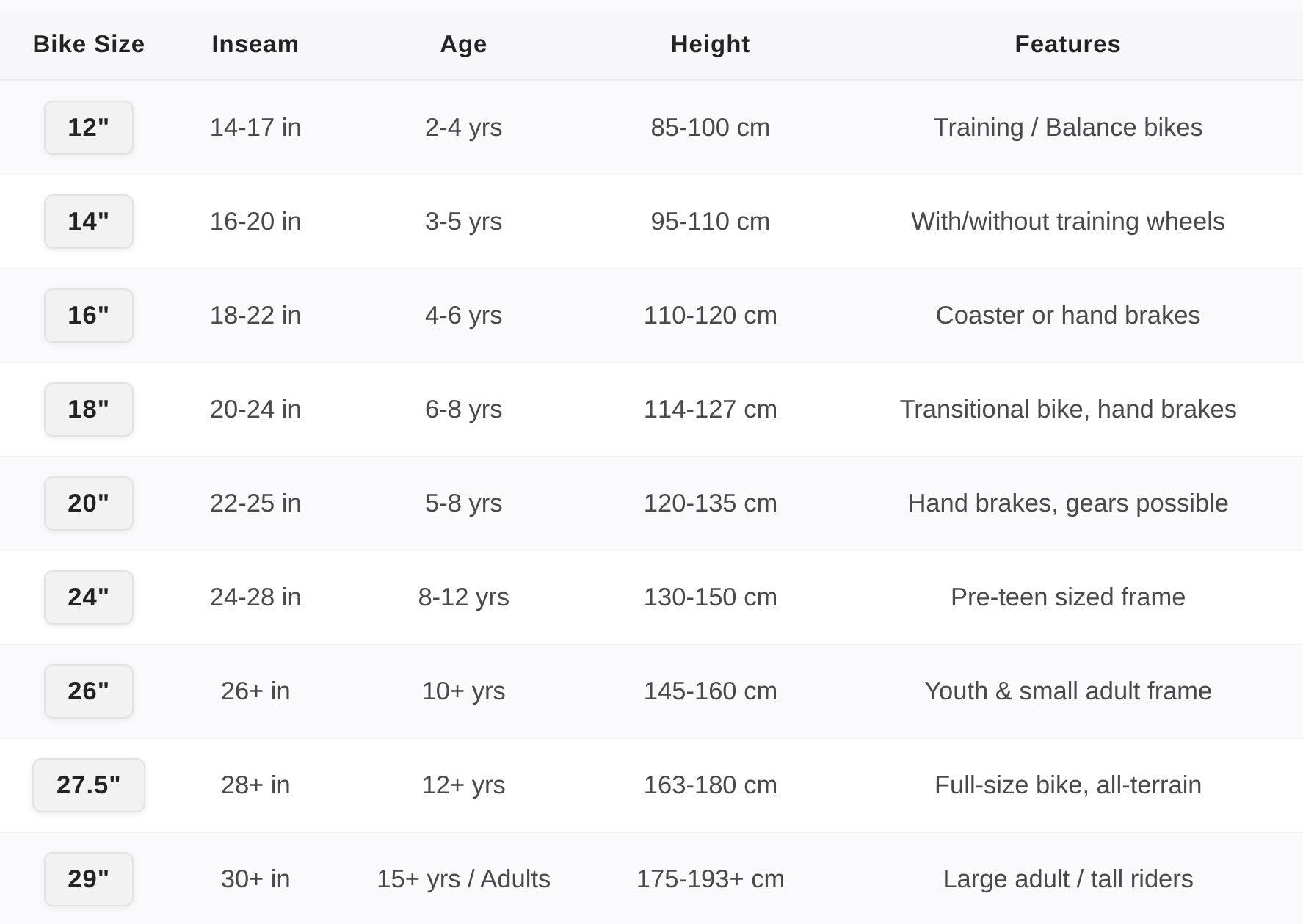
Task: Select the "175-193+ cm" height cell
Action: coord(710,879)
